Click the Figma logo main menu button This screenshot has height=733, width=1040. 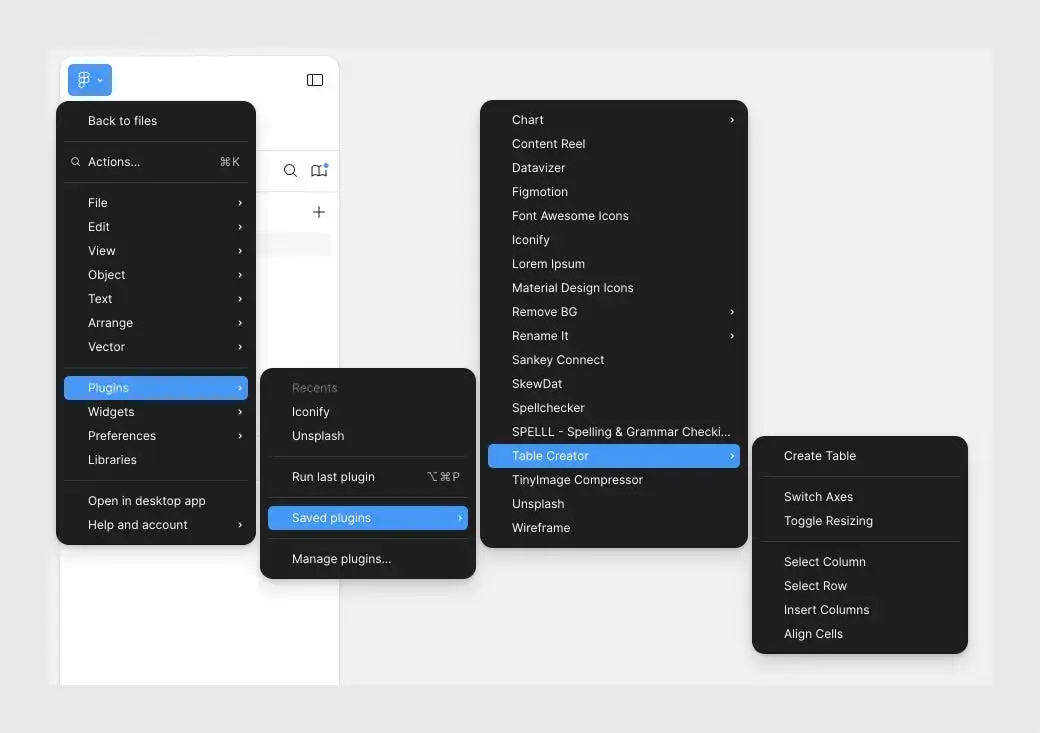pyautogui.click(x=89, y=80)
